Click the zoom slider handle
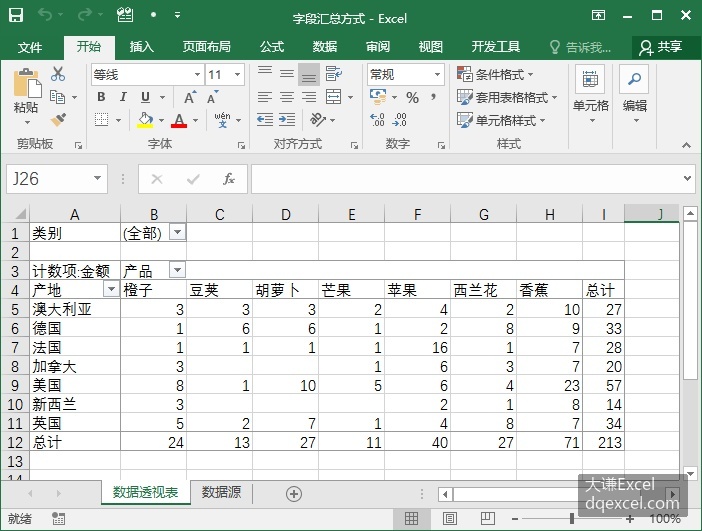Viewport: 702px width, 531px height. point(572,518)
